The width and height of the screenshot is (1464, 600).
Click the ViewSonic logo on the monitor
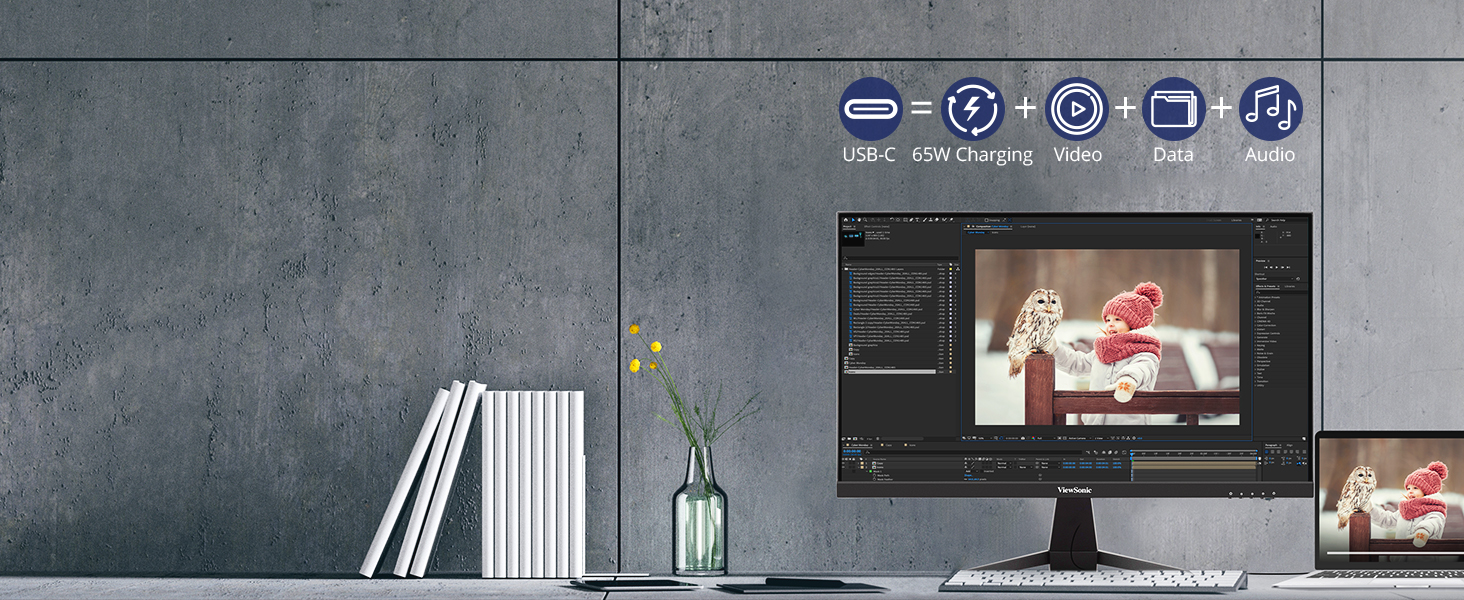click(x=1075, y=490)
